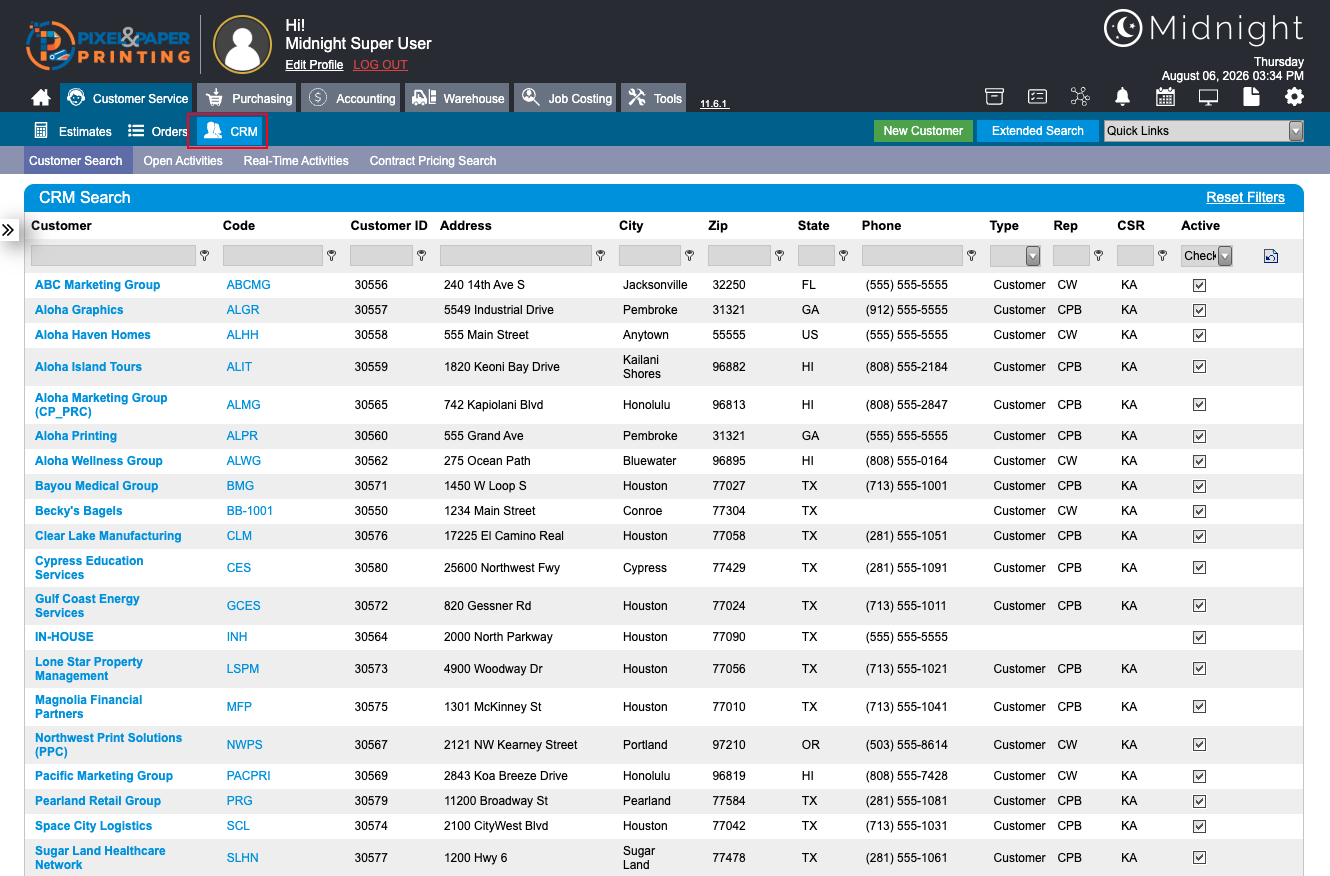
Task: Switch to the Open Activities tab
Action: pyautogui.click(x=183, y=161)
